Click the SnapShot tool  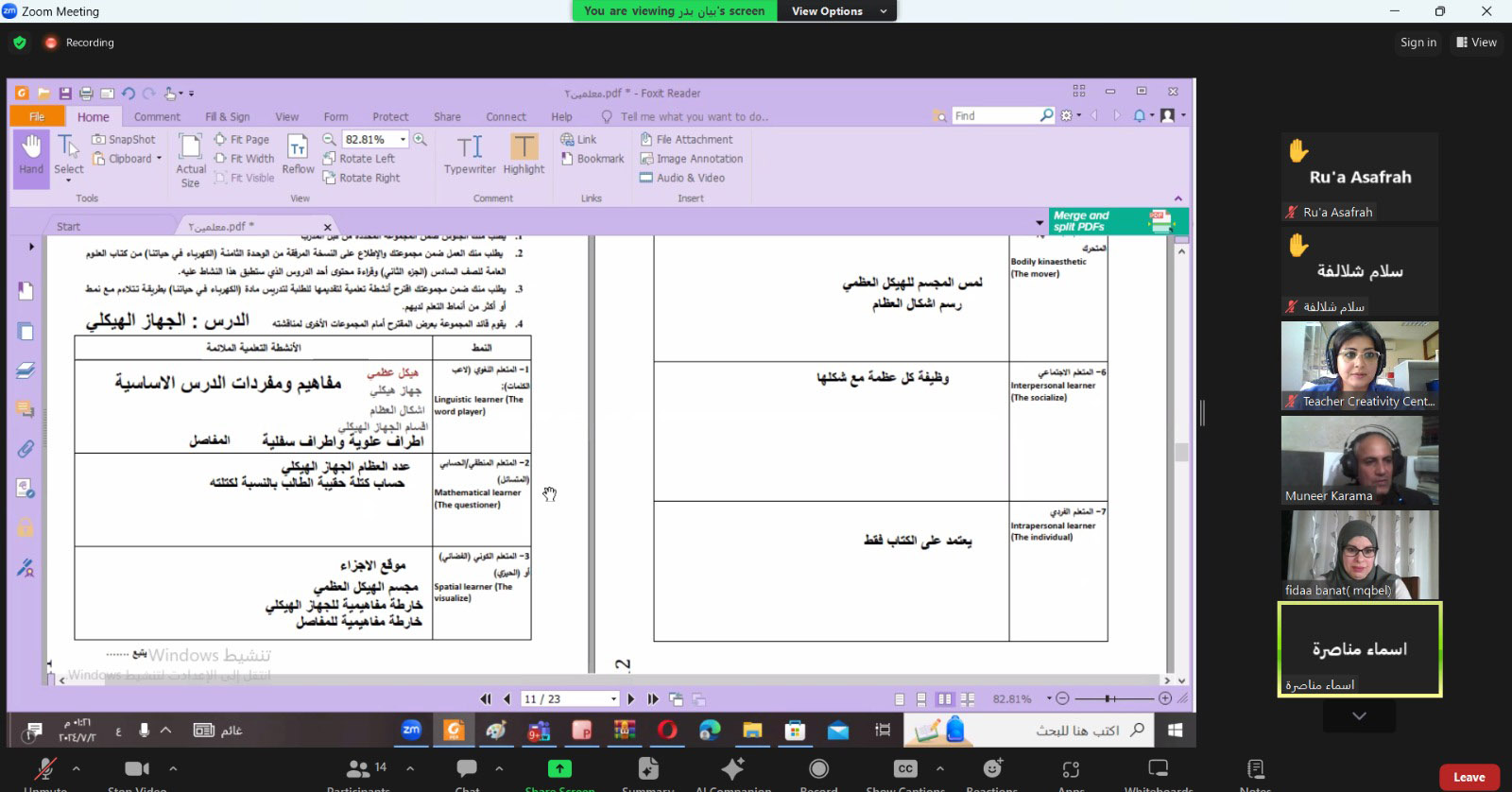124,139
